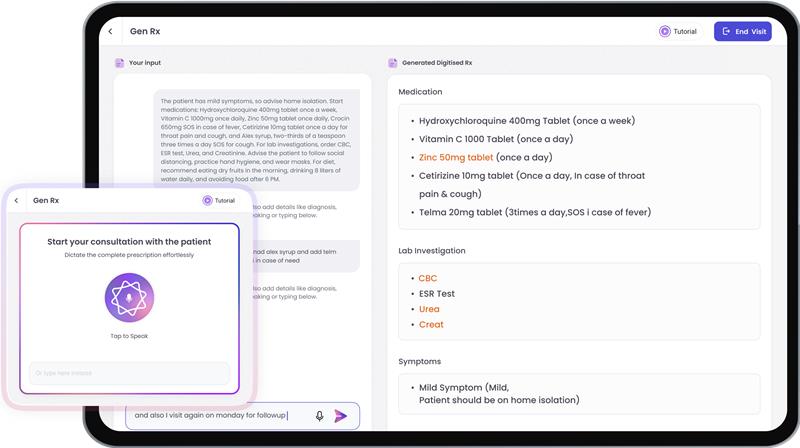The height and width of the screenshot is (448, 800).
Task: Click the document icon next to Your Input
Action: (x=120, y=63)
